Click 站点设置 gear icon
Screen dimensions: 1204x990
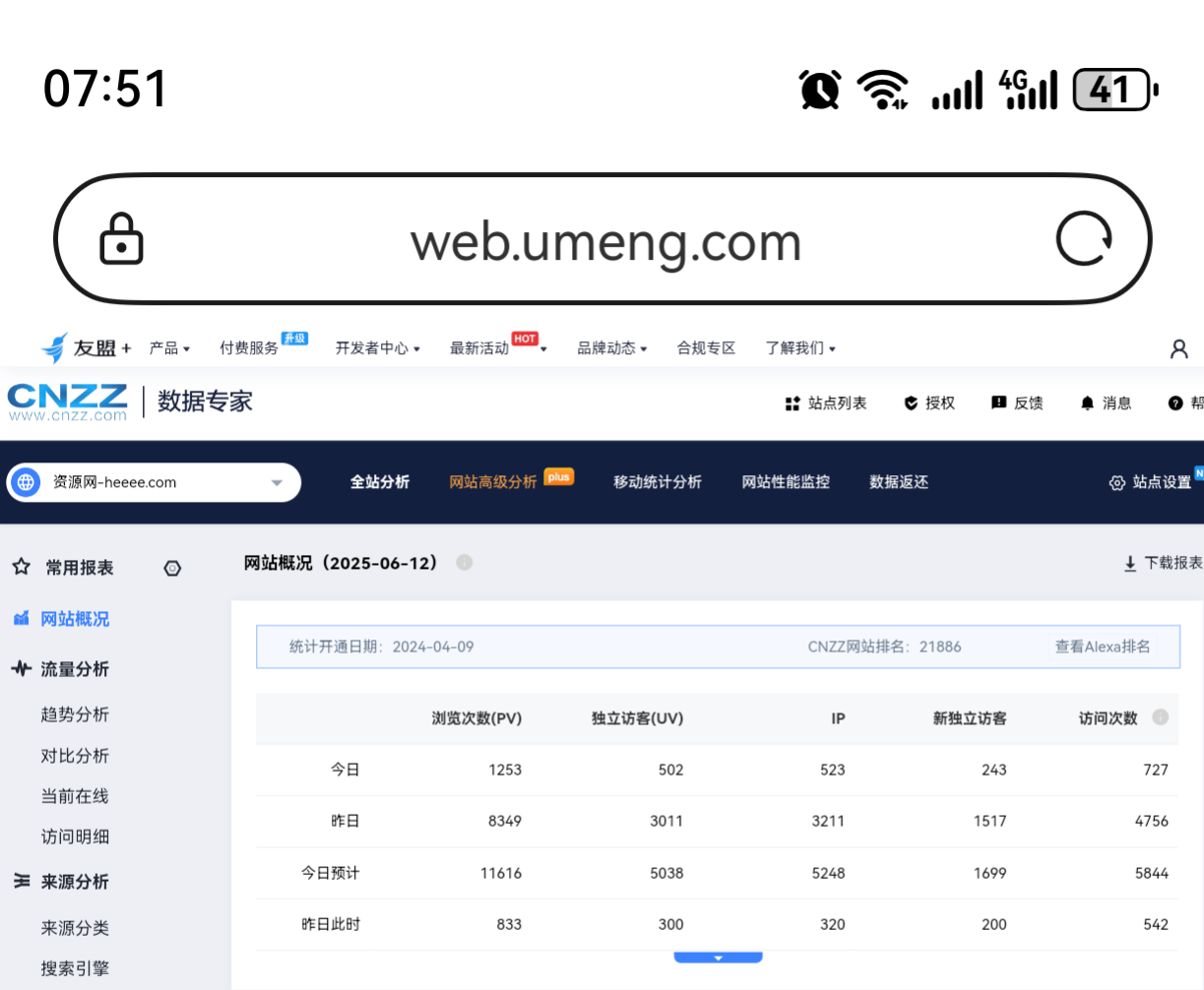[1116, 483]
